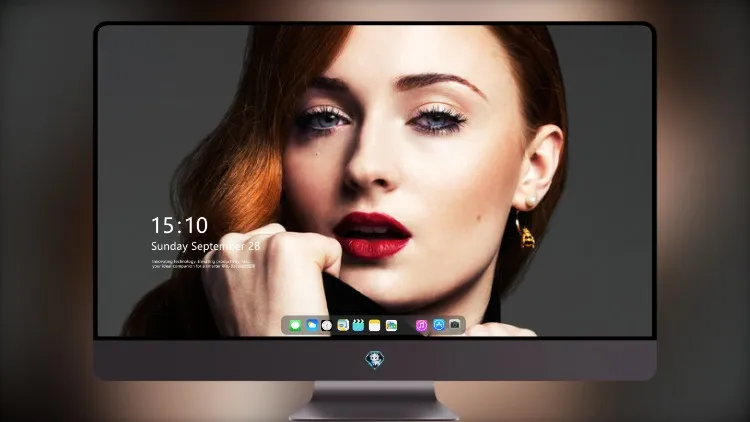Click the "Sunday September 28" date text

coord(206,246)
